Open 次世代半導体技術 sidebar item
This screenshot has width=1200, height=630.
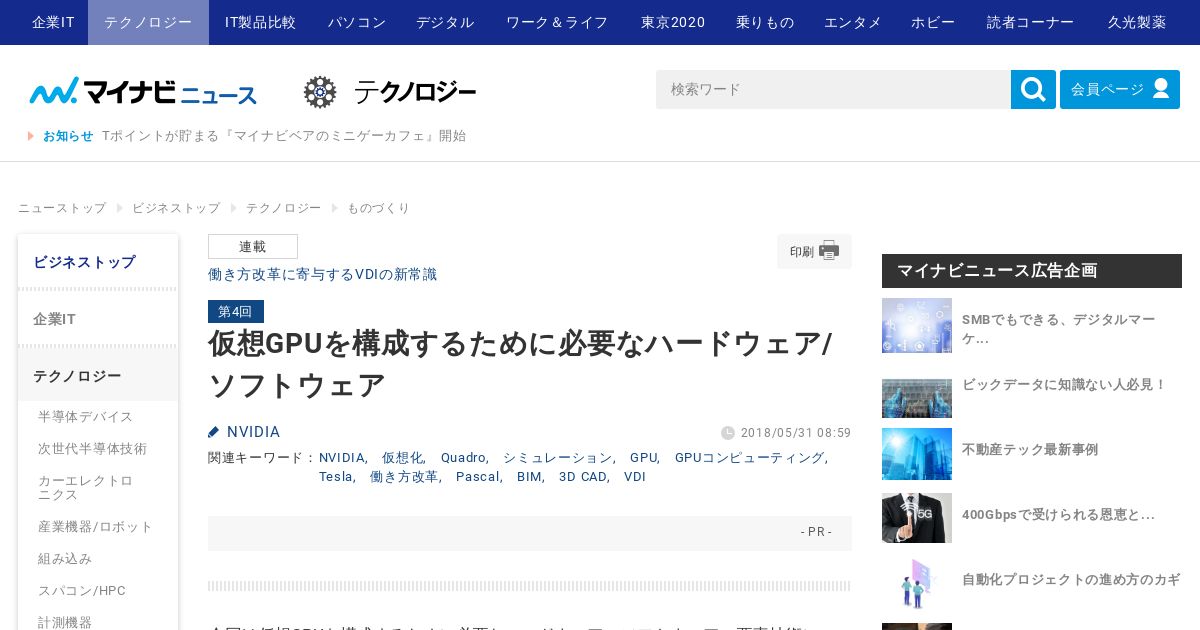92,448
